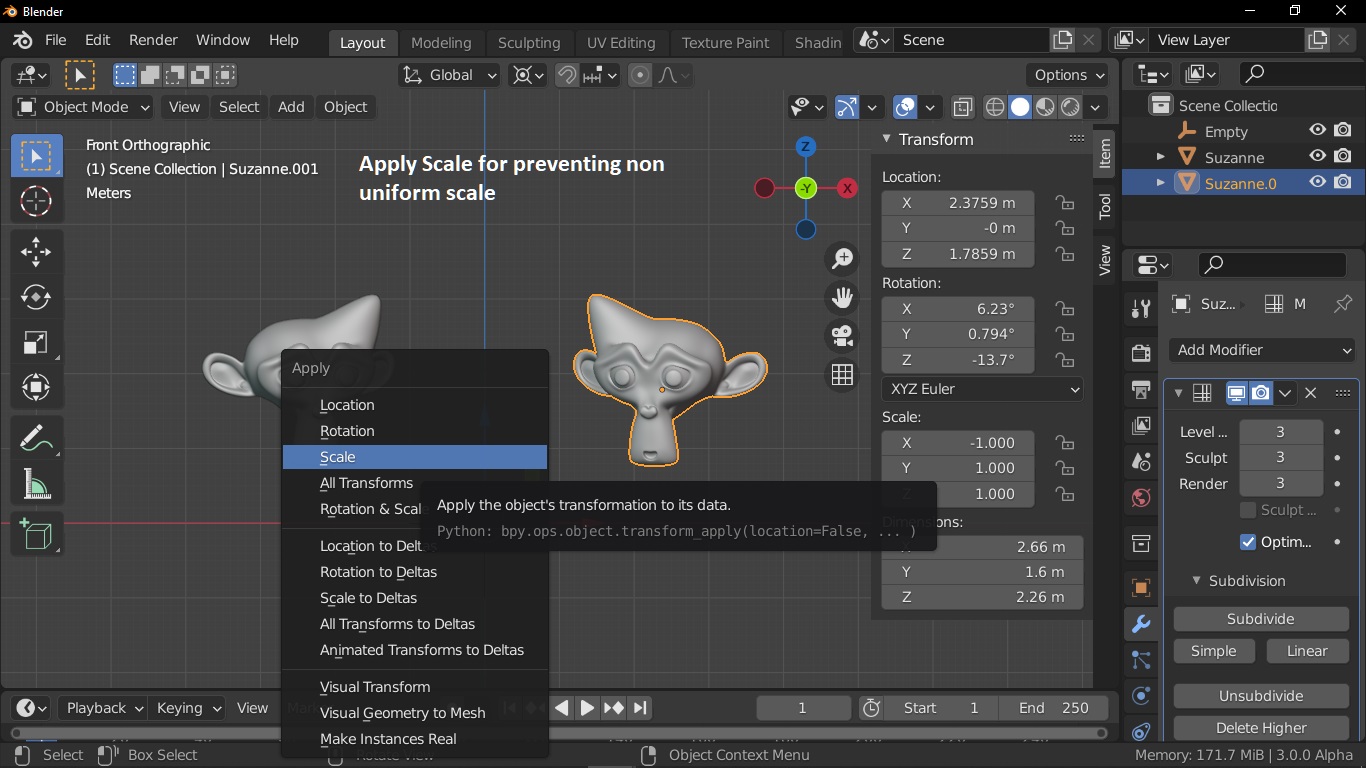1366x768 pixels.
Task: Open the XYZ Euler rotation mode dropdown
Action: [x=982, y=388]
